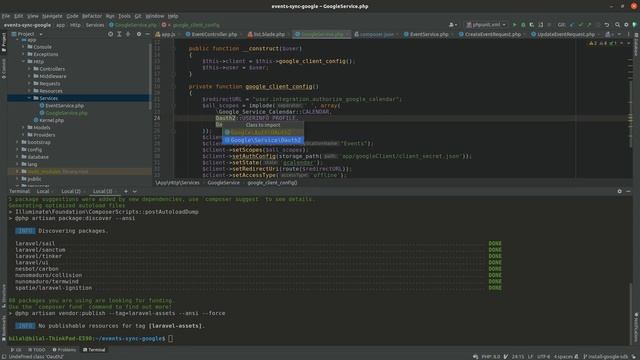The width and height of the screenshot is (640, 360).
Task: Expand the Exceptions folder
Action: click(x=24, y=54)
